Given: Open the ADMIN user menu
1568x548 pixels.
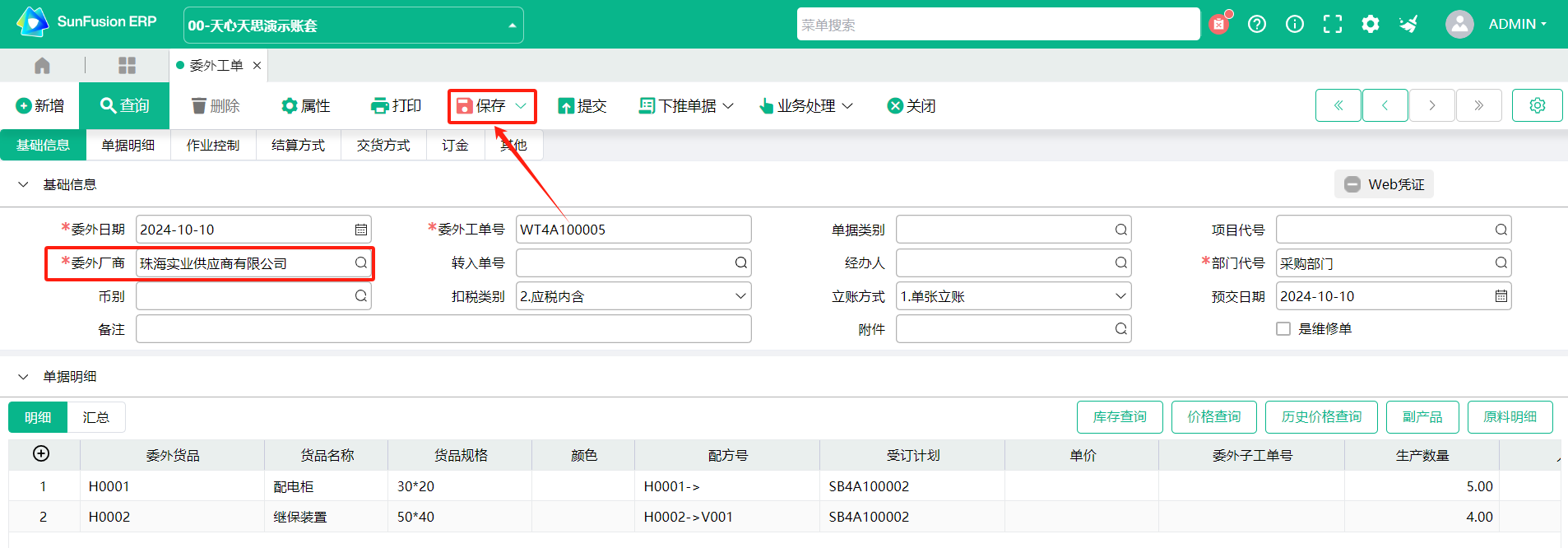Looking at the screenshot, I should 1517,24.
